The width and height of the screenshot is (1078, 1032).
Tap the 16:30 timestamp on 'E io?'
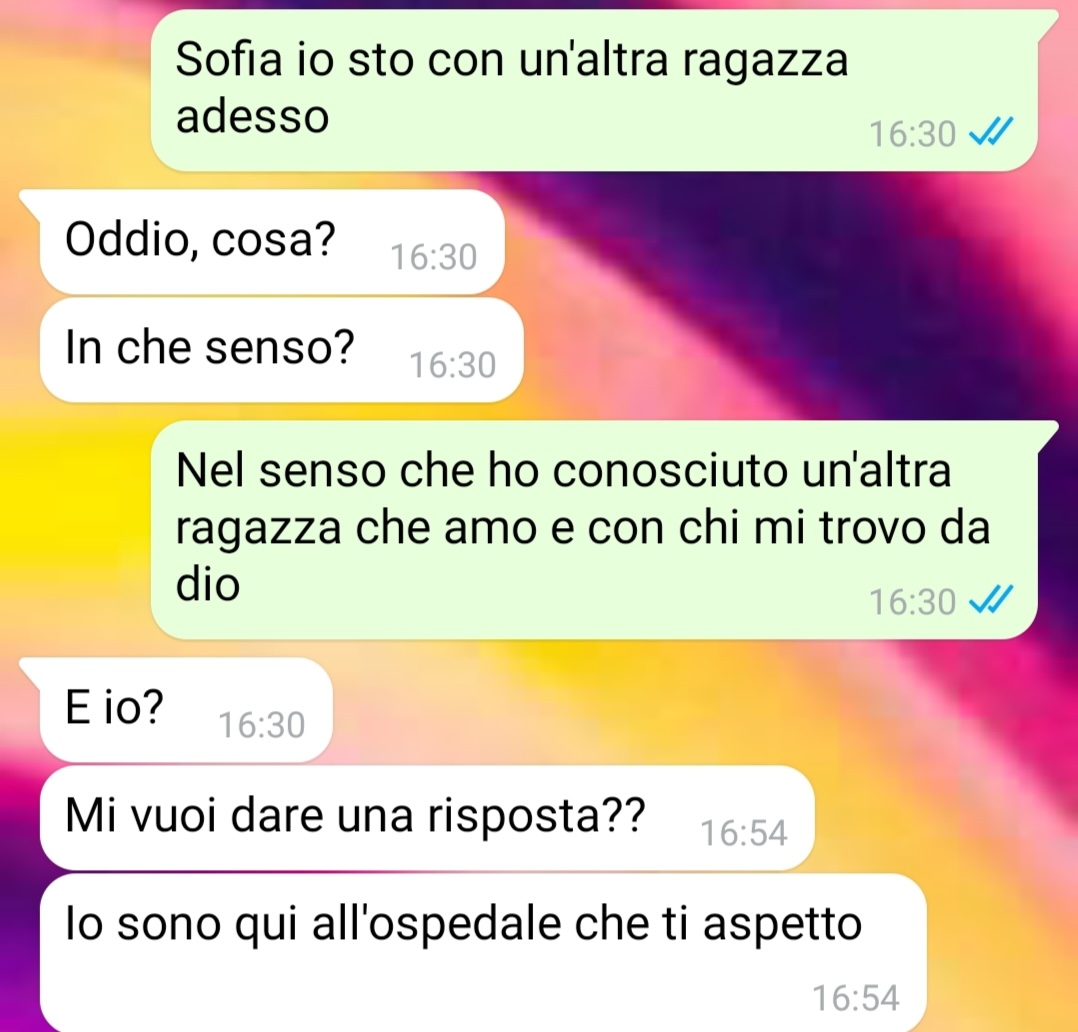[262, 725]
